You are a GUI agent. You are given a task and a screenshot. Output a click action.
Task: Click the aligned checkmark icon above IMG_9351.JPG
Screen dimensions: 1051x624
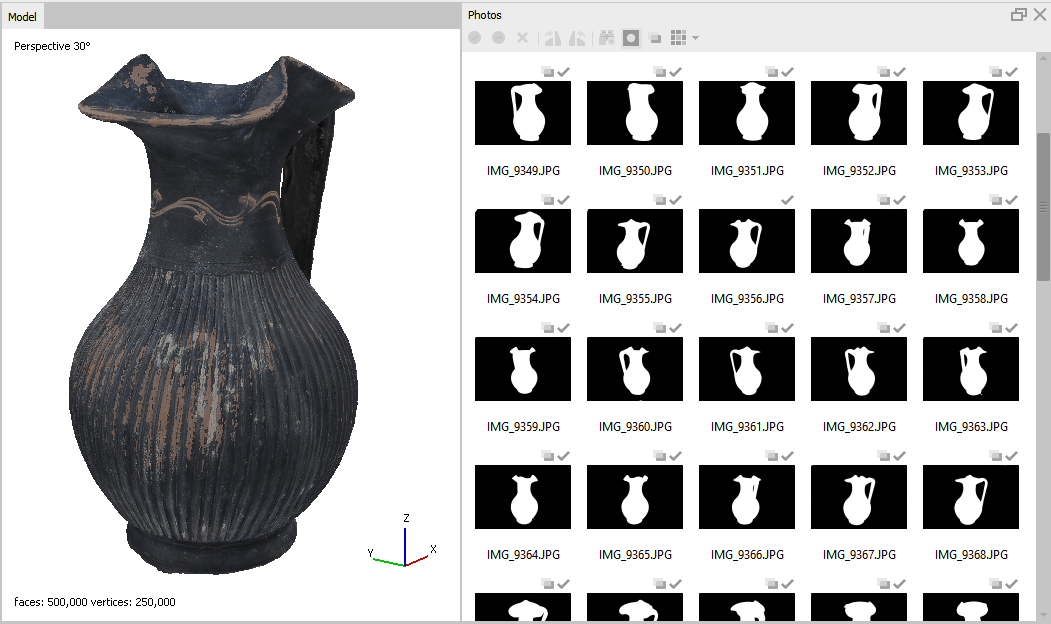[x=788, y=72]
